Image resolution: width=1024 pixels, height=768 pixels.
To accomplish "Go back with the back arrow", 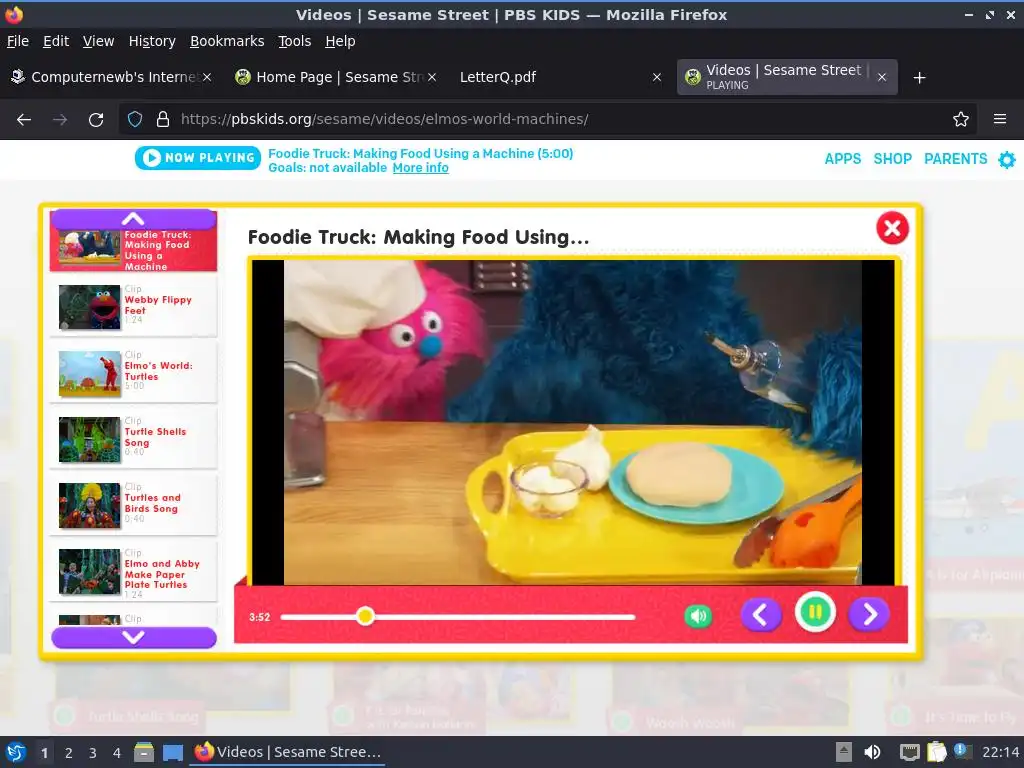I will [24, 120].
